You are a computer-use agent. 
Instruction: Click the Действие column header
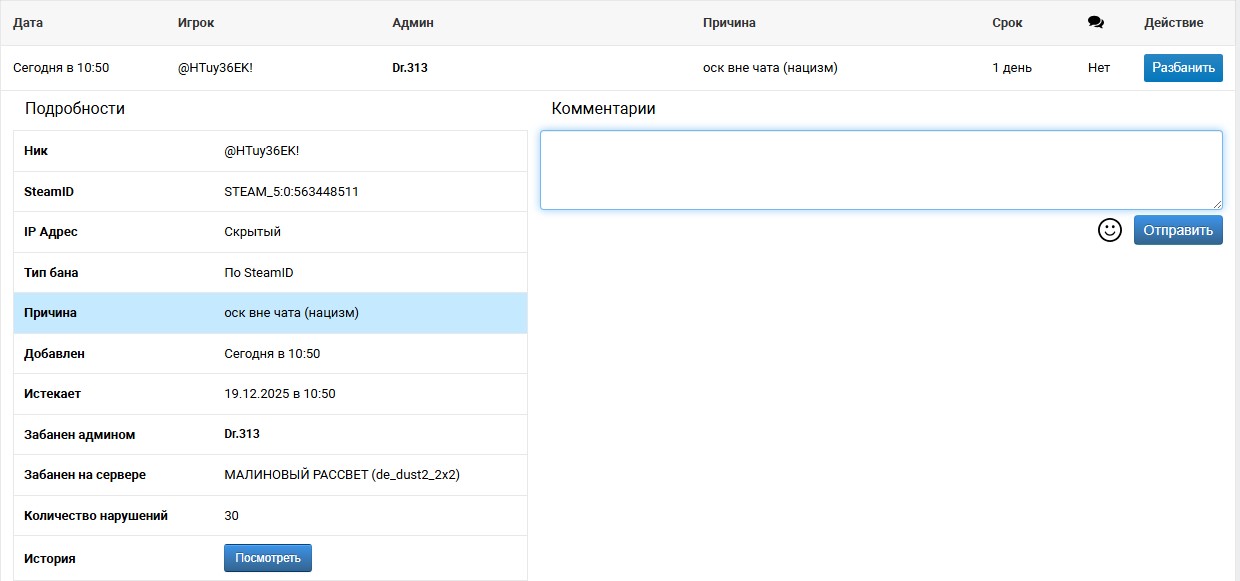coord(1173,23)
